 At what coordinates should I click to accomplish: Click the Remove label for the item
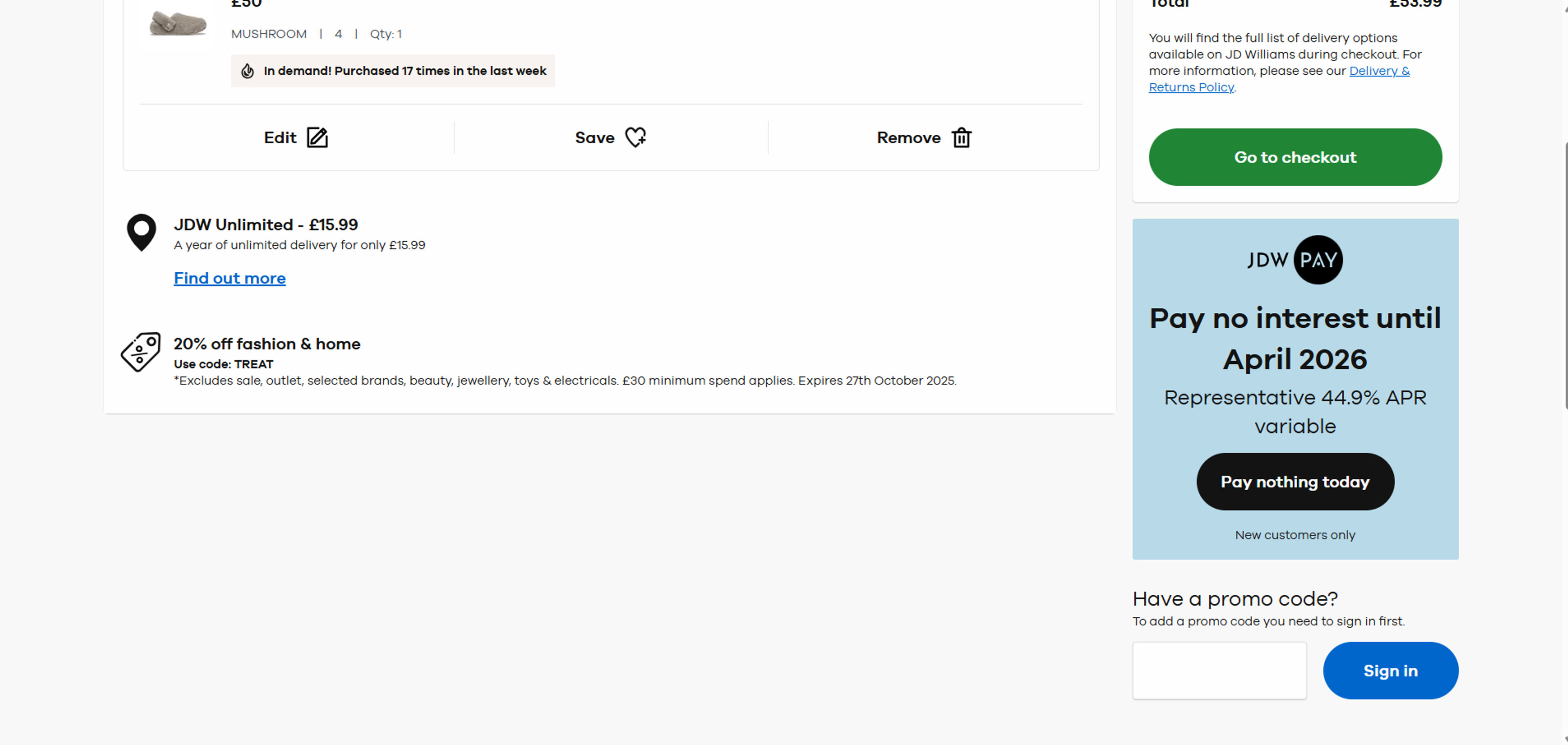pyautogui.click(x=908, y=138)
